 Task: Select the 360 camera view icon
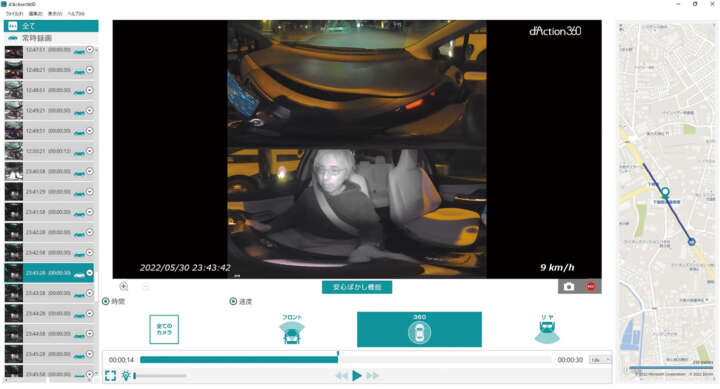click(419, 329)
